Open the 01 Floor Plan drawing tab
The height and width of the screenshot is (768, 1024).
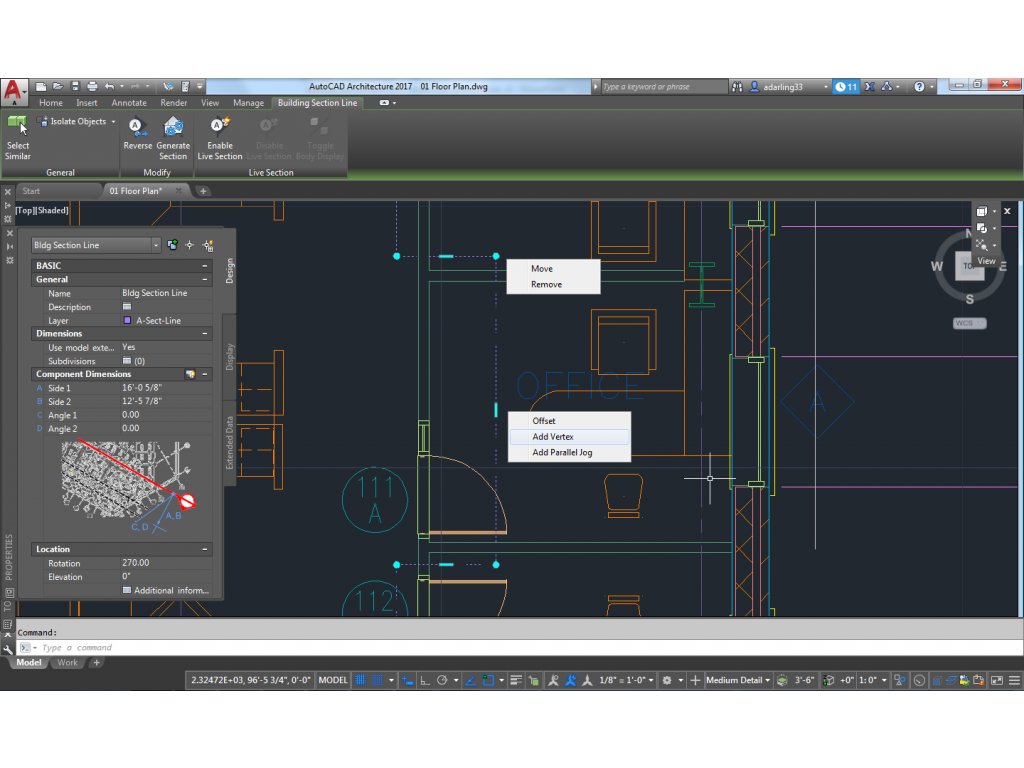pyautogui.click(x=136, y=191)
